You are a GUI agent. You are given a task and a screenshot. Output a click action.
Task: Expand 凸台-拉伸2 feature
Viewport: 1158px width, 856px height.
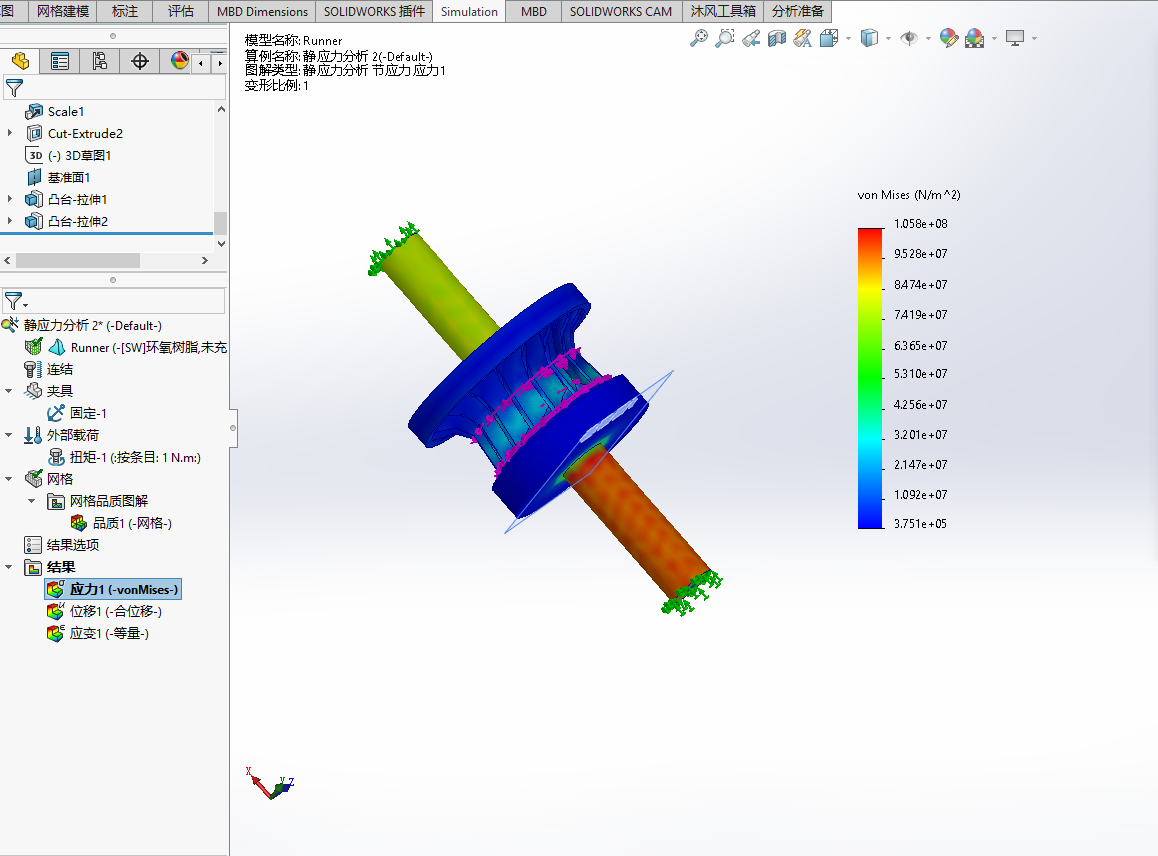click(x=10, y=221)
